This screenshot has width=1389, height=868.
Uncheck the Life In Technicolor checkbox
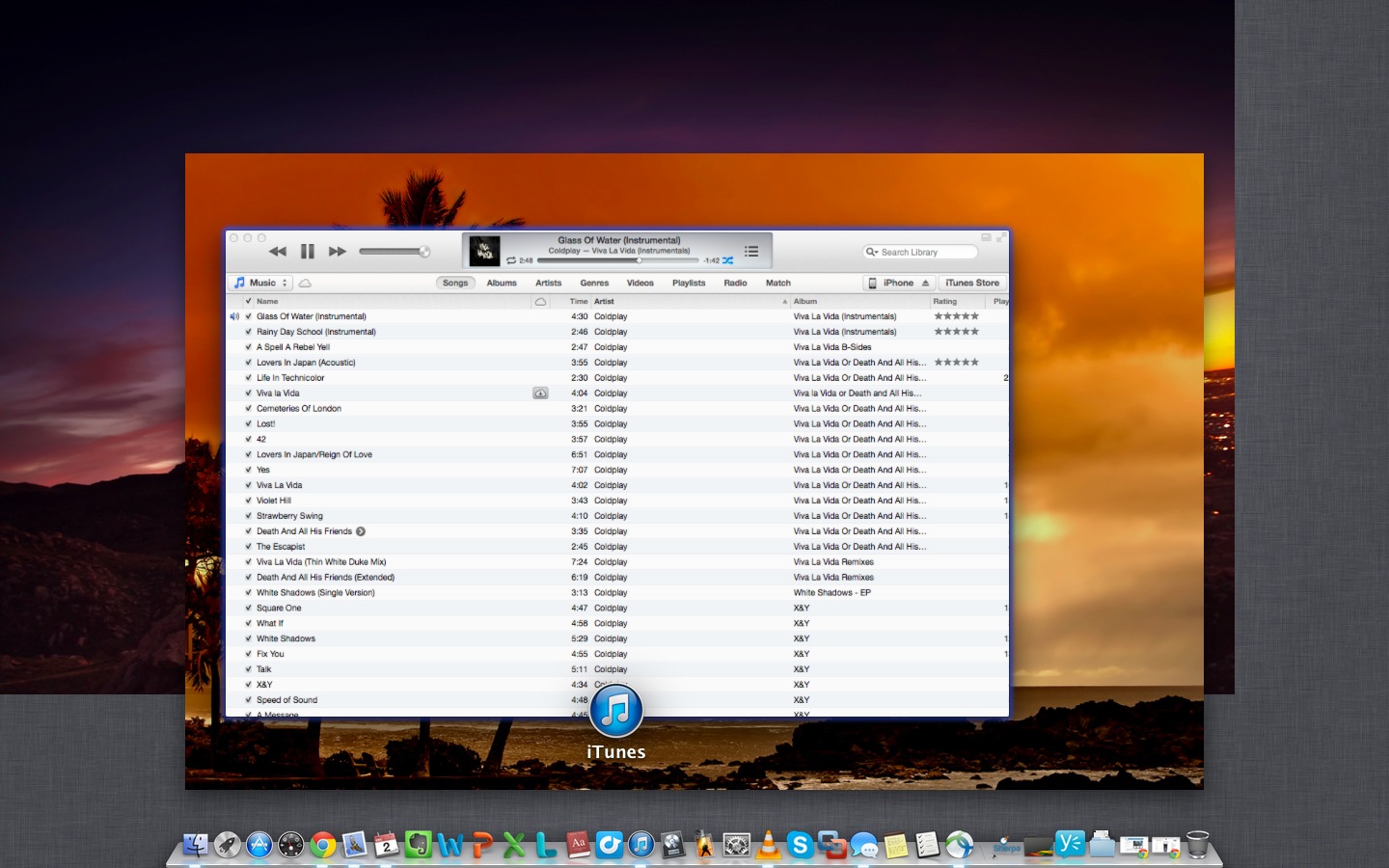(x=248, y=378)
